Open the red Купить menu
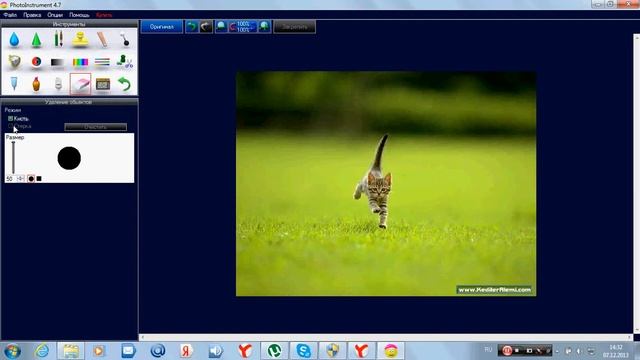Image resolution: width=640 pixels, height=360 pixels. click(x=104, y=15)
